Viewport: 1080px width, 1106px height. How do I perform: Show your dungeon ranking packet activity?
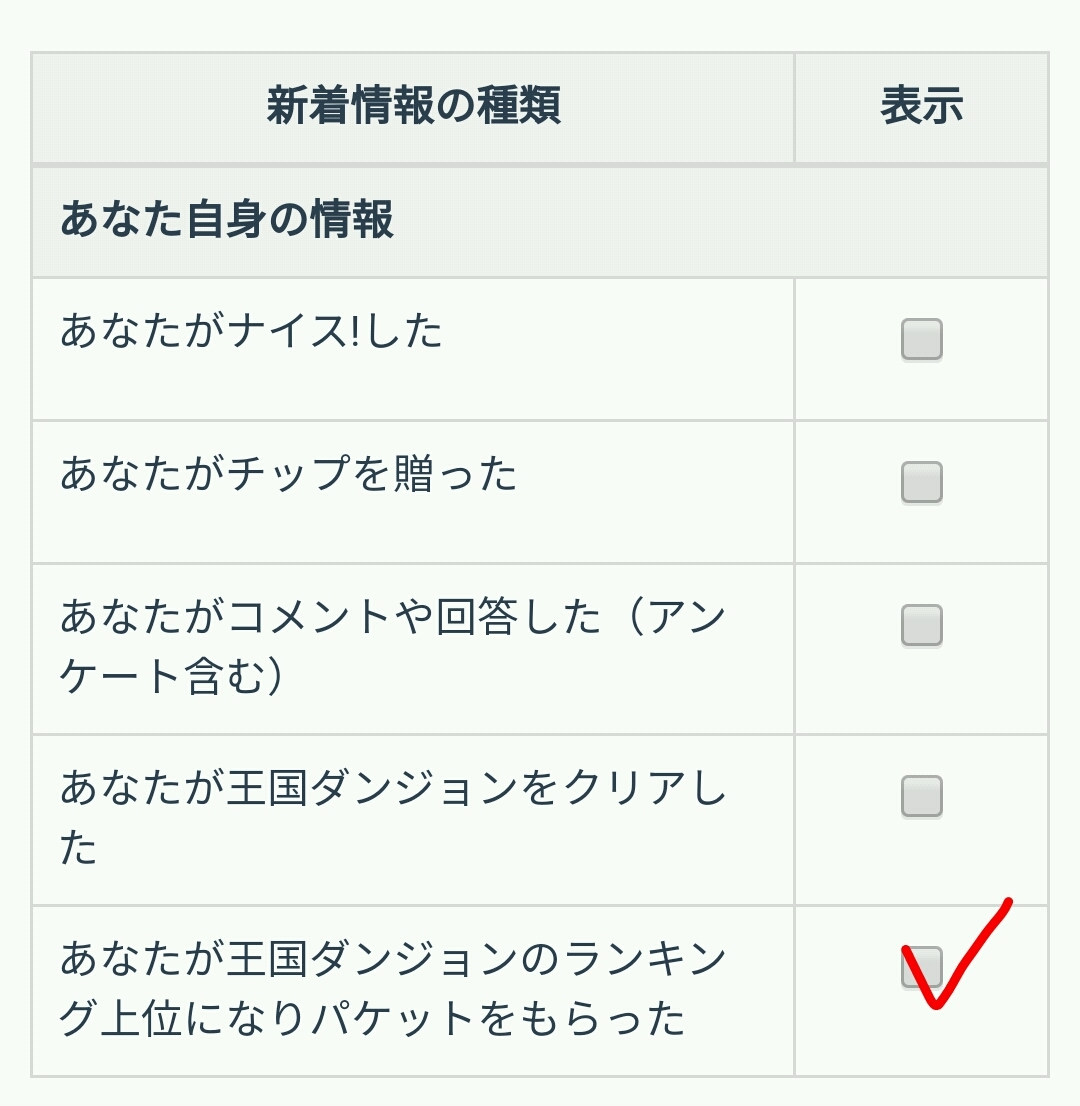[921, 967]
